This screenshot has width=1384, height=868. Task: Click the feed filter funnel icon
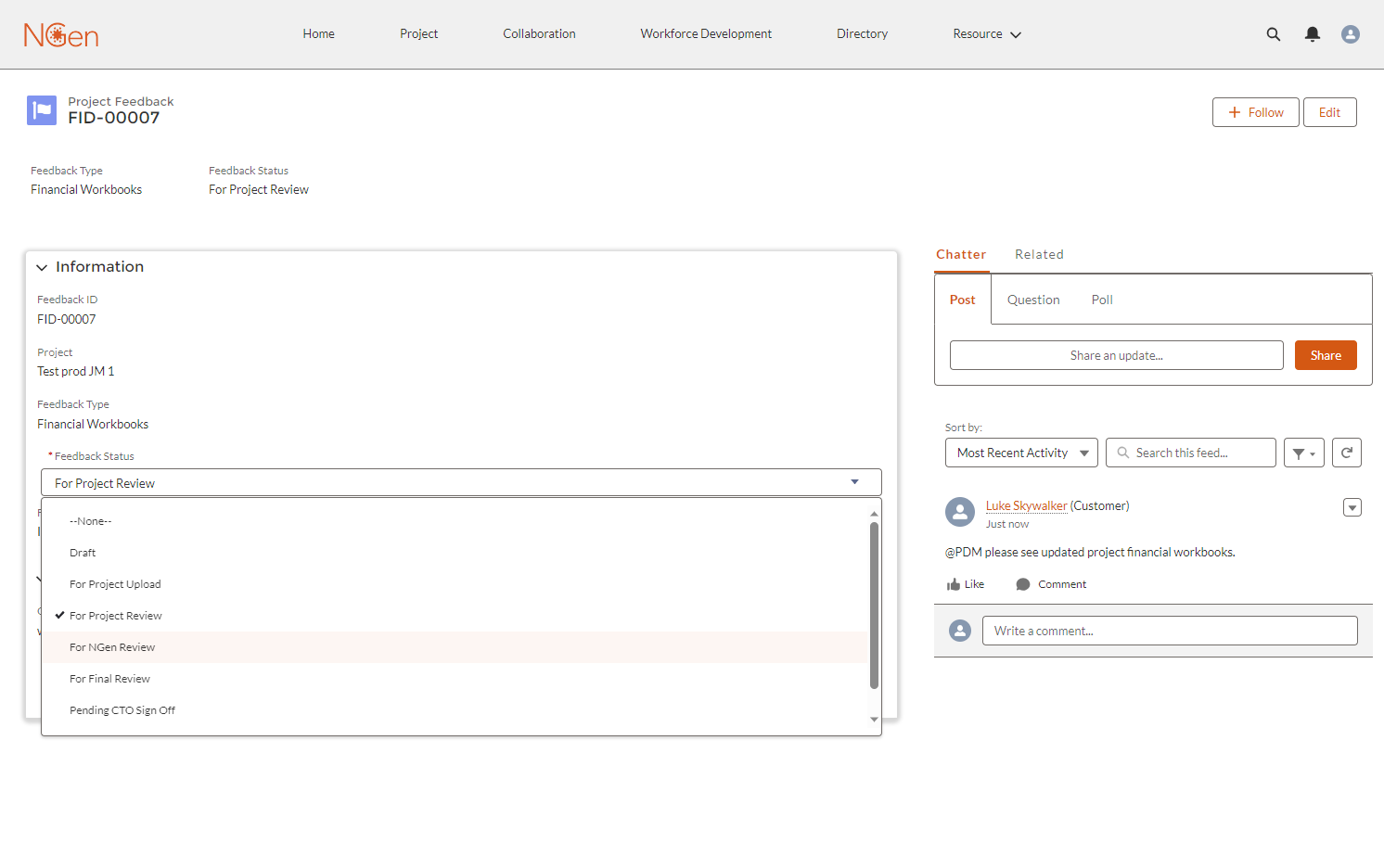coord(1303,453)
